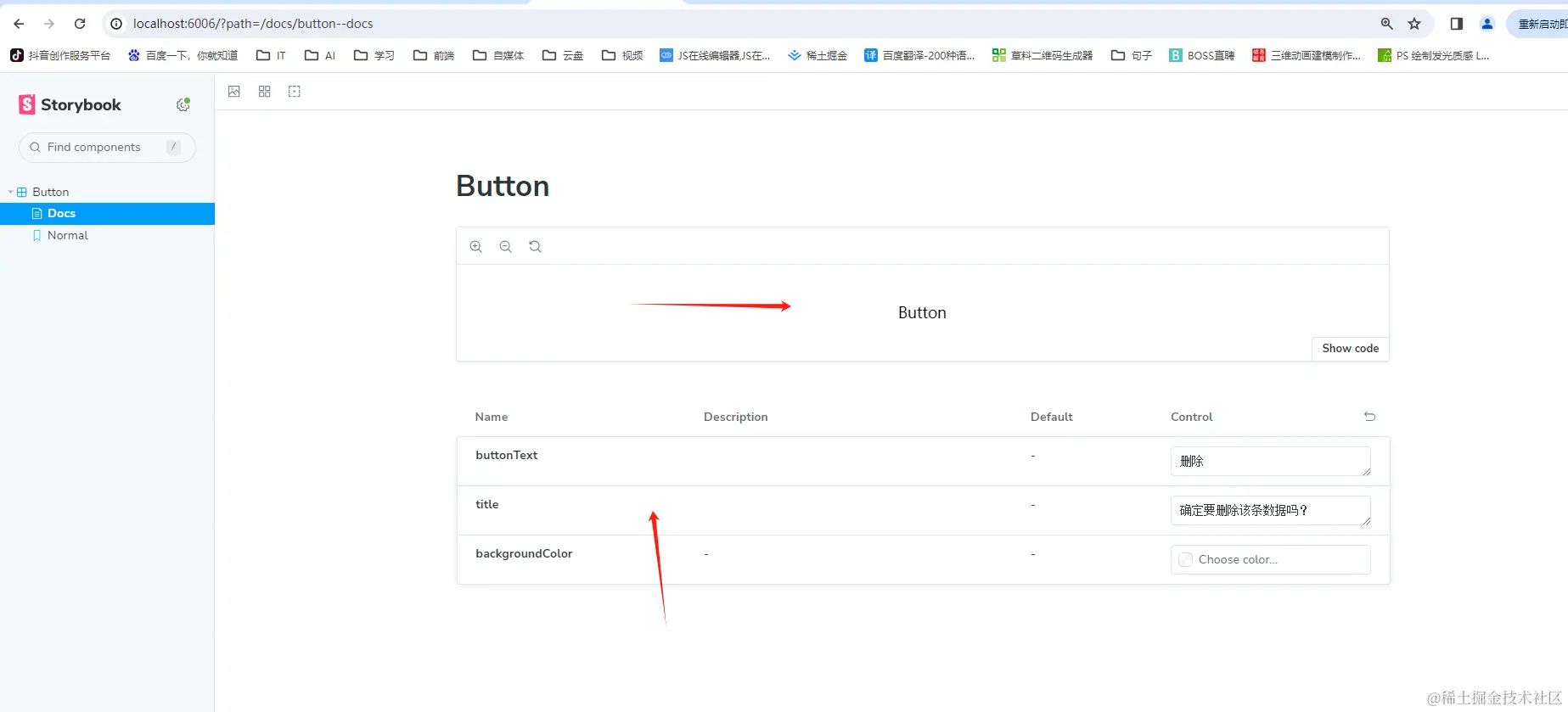Edit the title control textarea
Screen dimensions: 1568x712
(x=1270, y=511)
